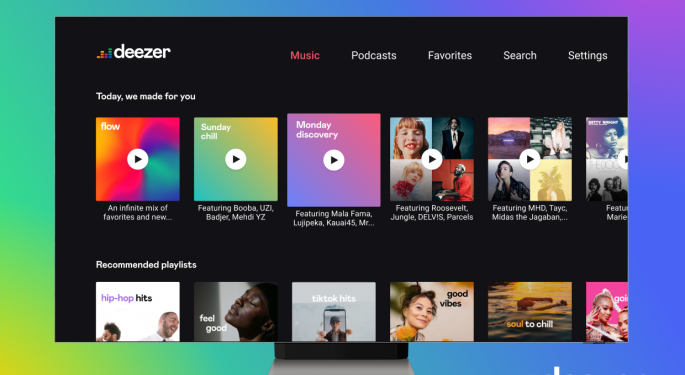Select 'Featuring Booba, UZI' caption
685x375 pixels.
[235, 212]
